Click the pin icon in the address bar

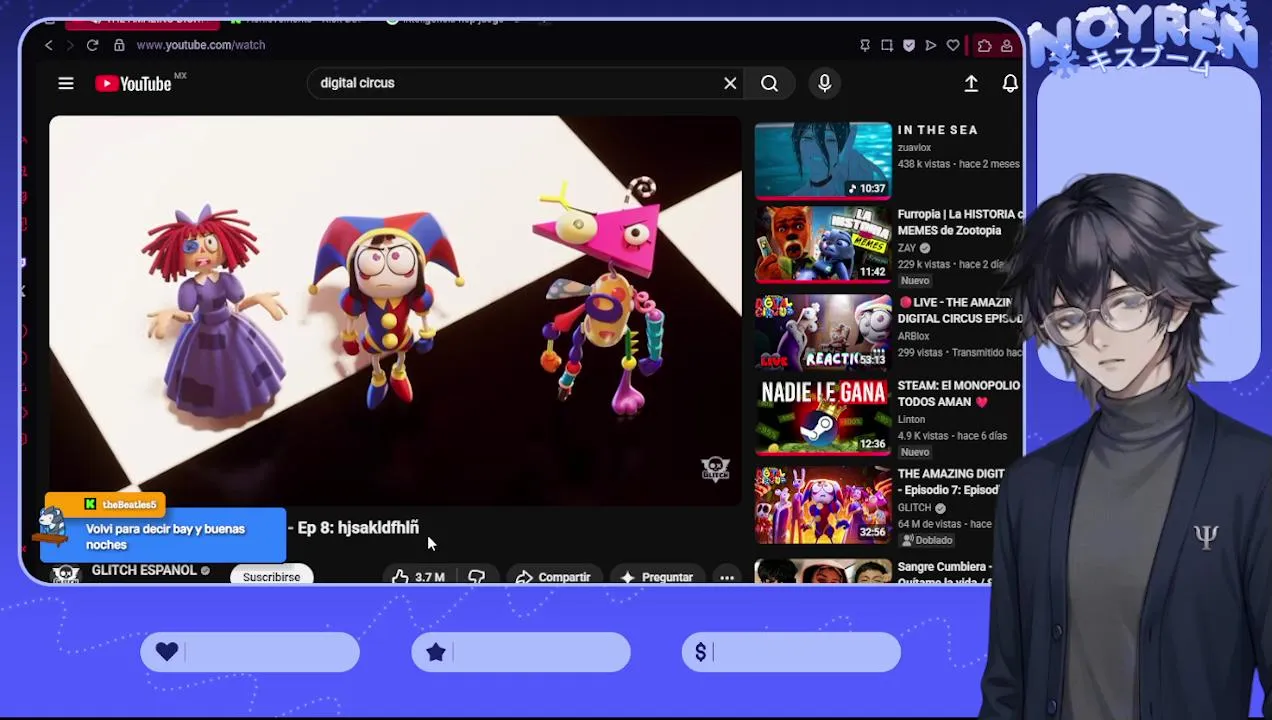[x=865, y=45]
